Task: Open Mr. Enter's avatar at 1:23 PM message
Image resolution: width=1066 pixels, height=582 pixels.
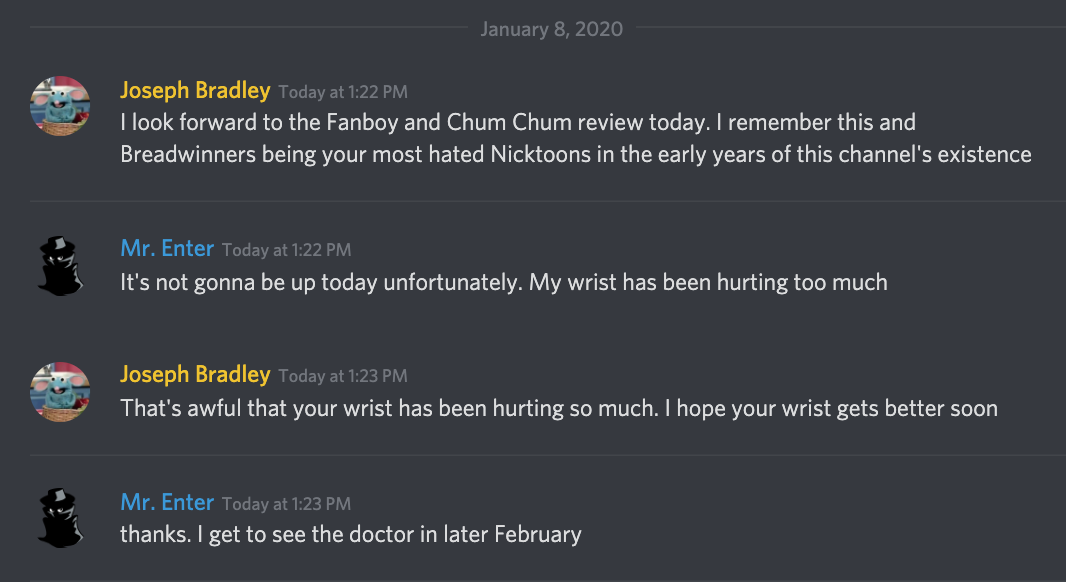Action: pos(60,518)
